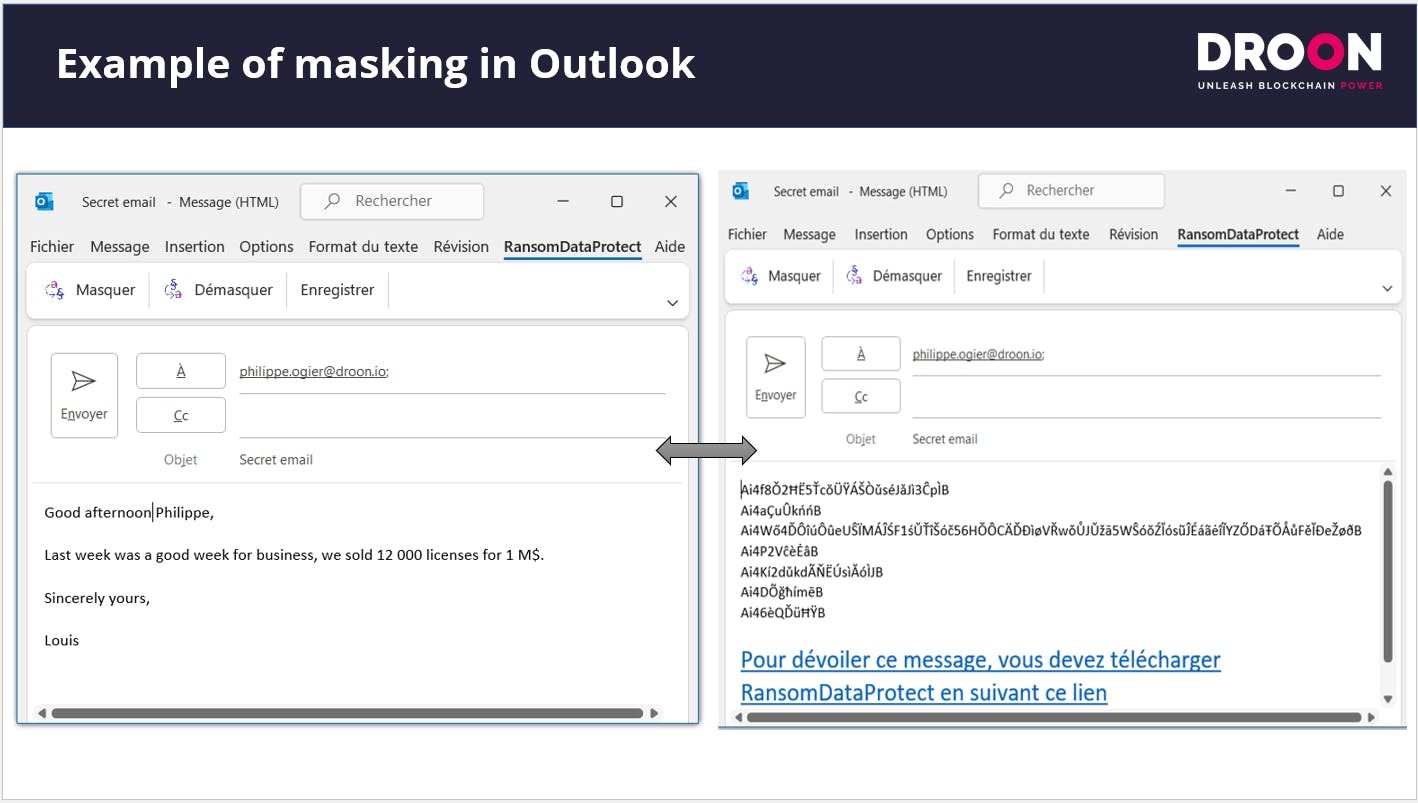The image size is (1418, 803).
Task: Click Masquer in the right window ribbon
Action: [781, 276]
